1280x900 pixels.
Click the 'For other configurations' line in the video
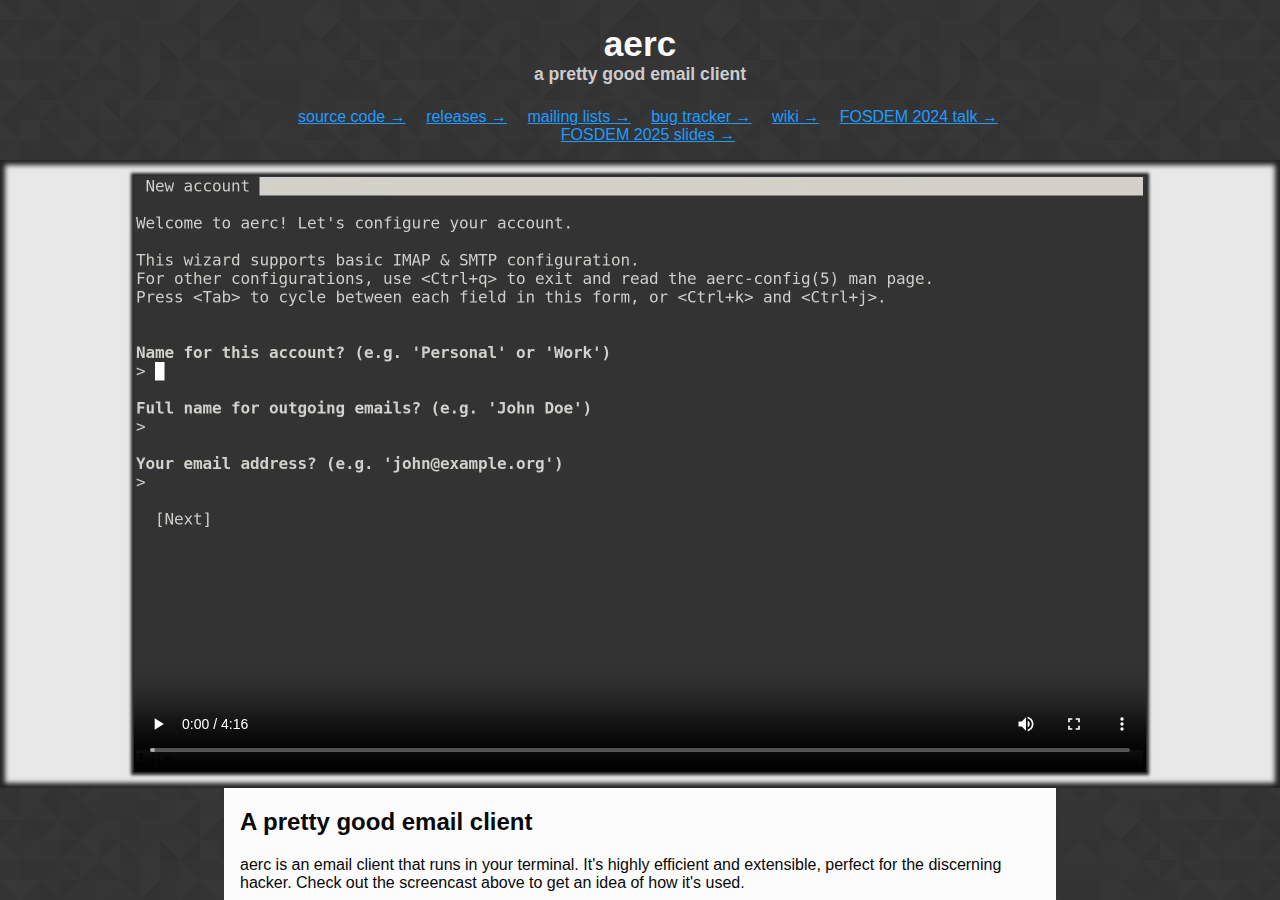[x=535, y=279]
